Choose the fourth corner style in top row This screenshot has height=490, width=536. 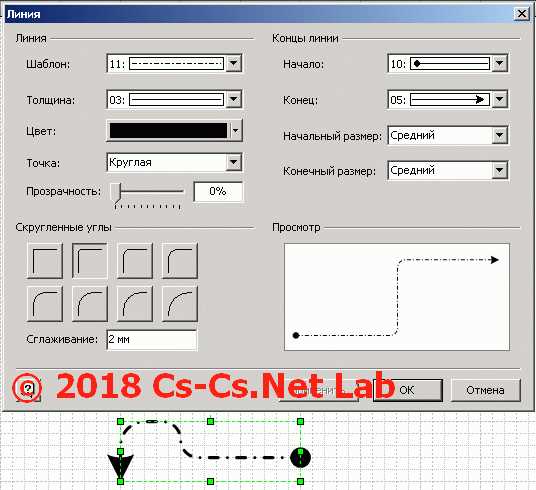click(x=180, y=261)
